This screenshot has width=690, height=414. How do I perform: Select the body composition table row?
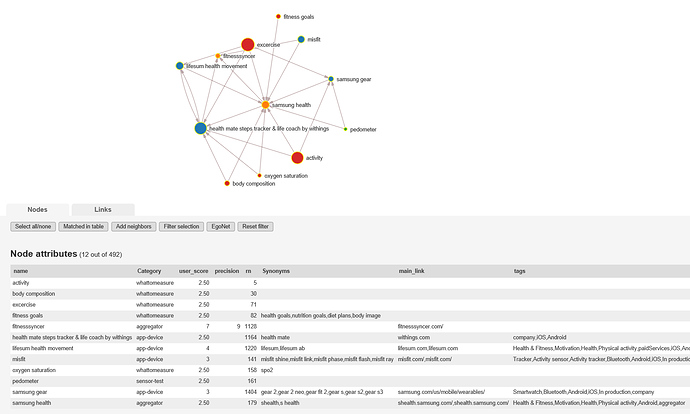coord(350,294)
